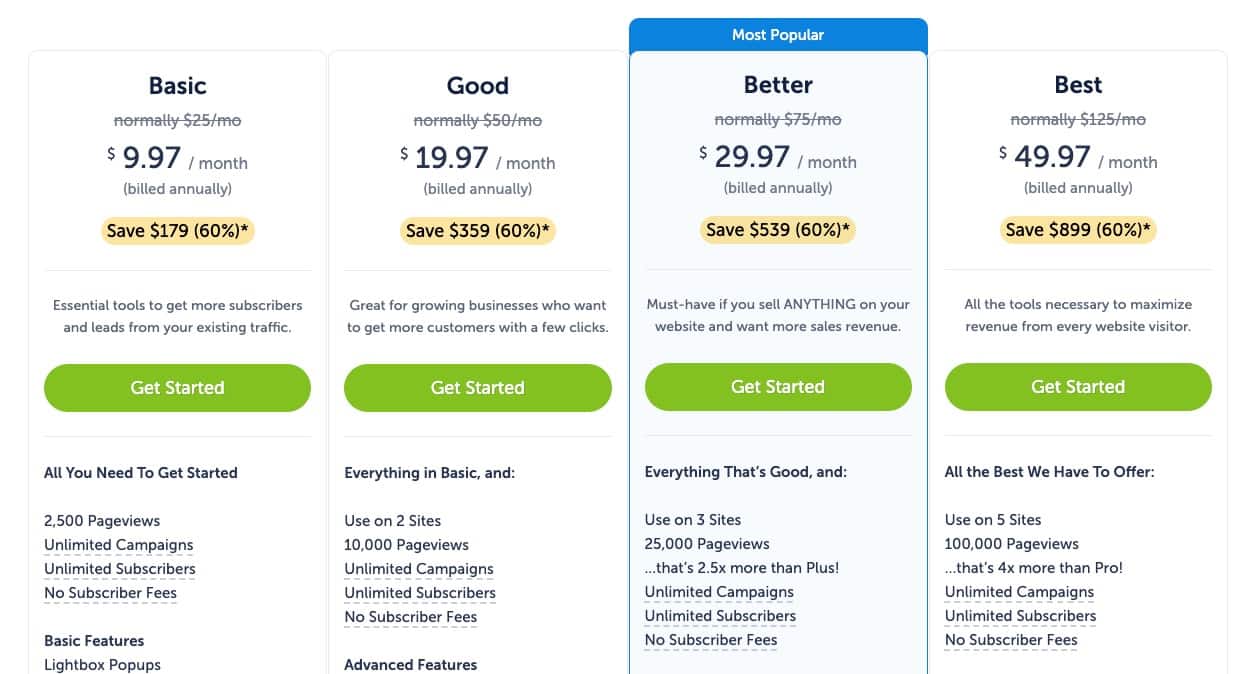
Task: Click Unlimited Subscribers in Best column
Action: point(1020,616)
